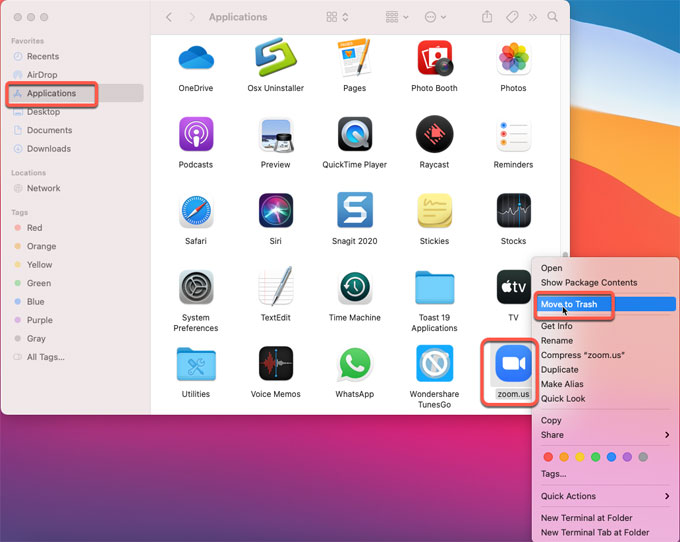The image size is (680, 542).
Task: Choose Tags… in context menu
Action: pyautogui.click(x=553, y=473)
